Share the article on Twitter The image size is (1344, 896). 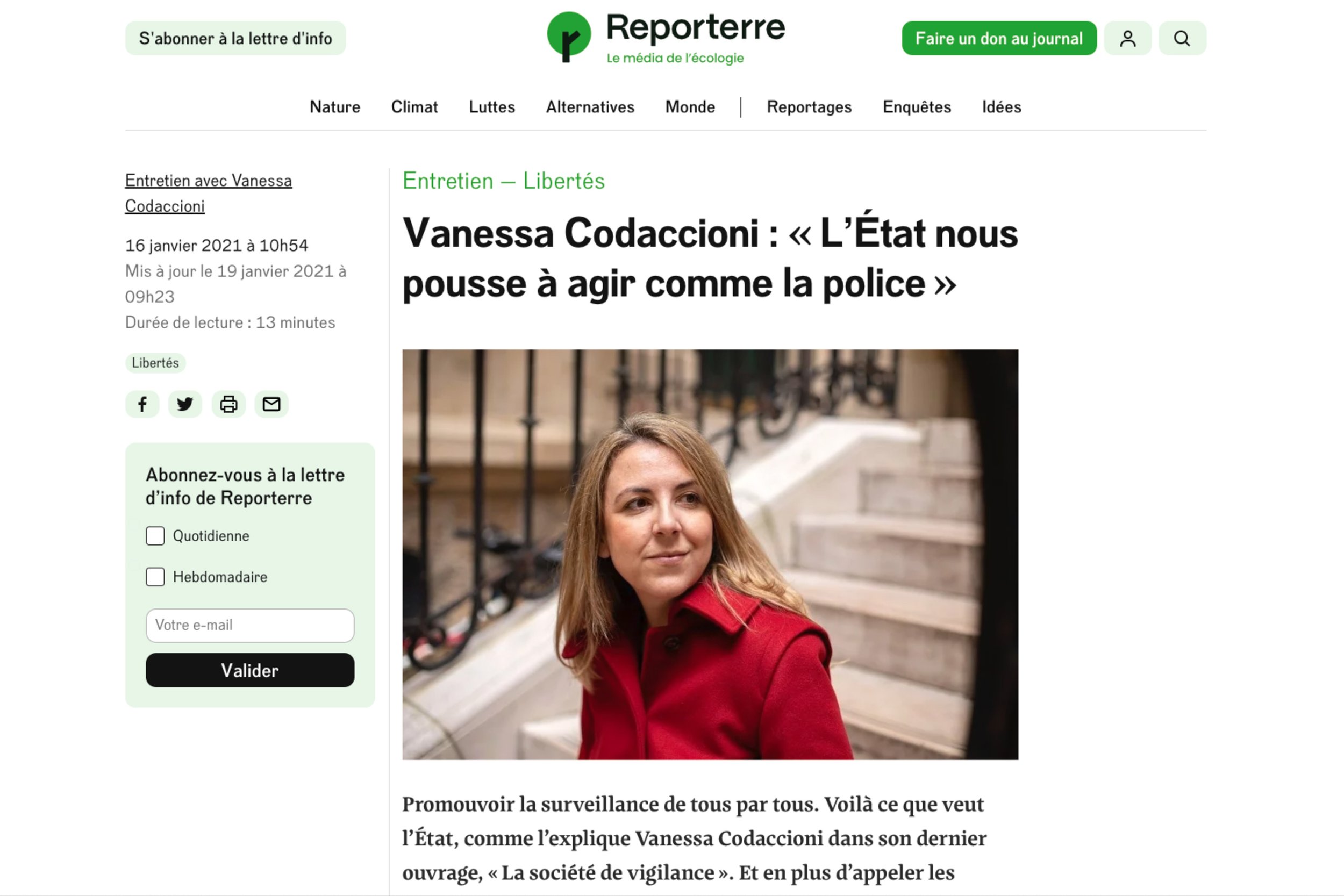(x=185, y=404)
